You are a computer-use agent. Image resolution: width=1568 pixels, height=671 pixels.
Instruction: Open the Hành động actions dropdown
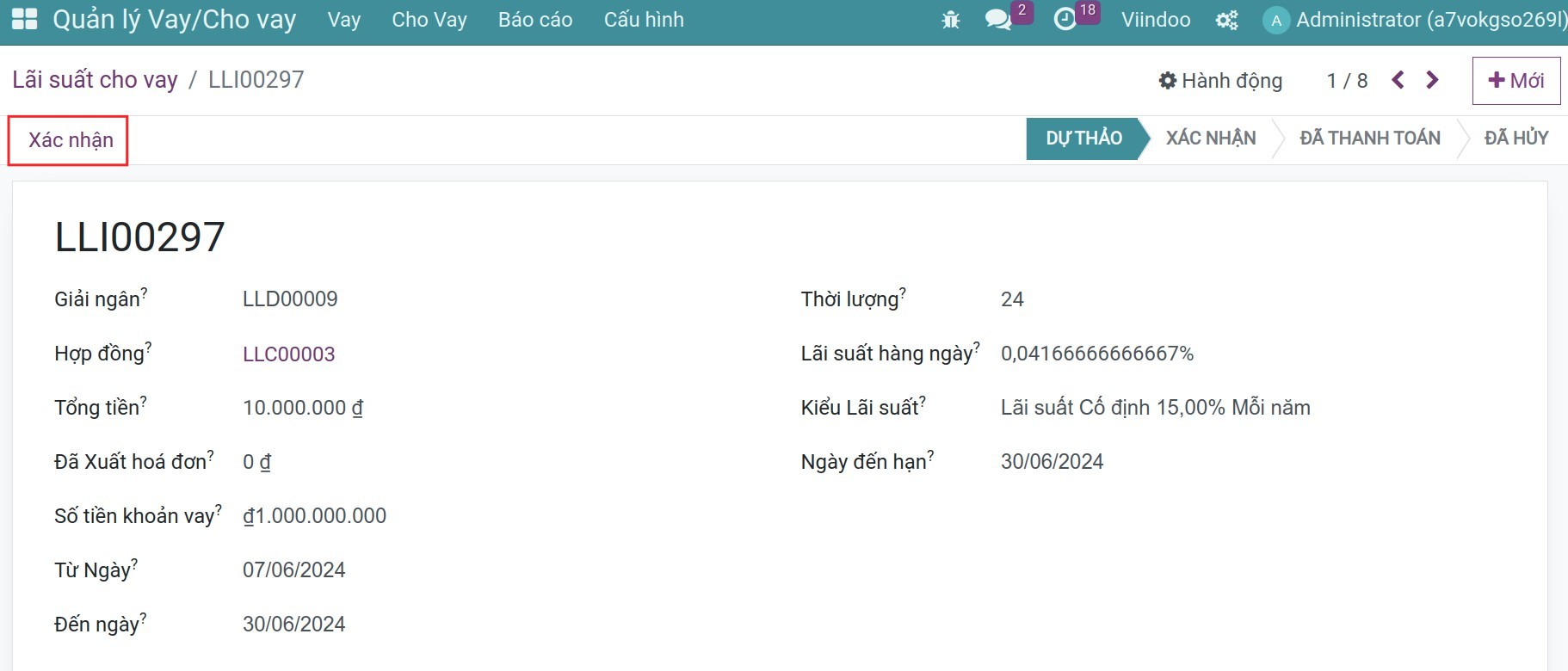click(x=1220, y=81)
